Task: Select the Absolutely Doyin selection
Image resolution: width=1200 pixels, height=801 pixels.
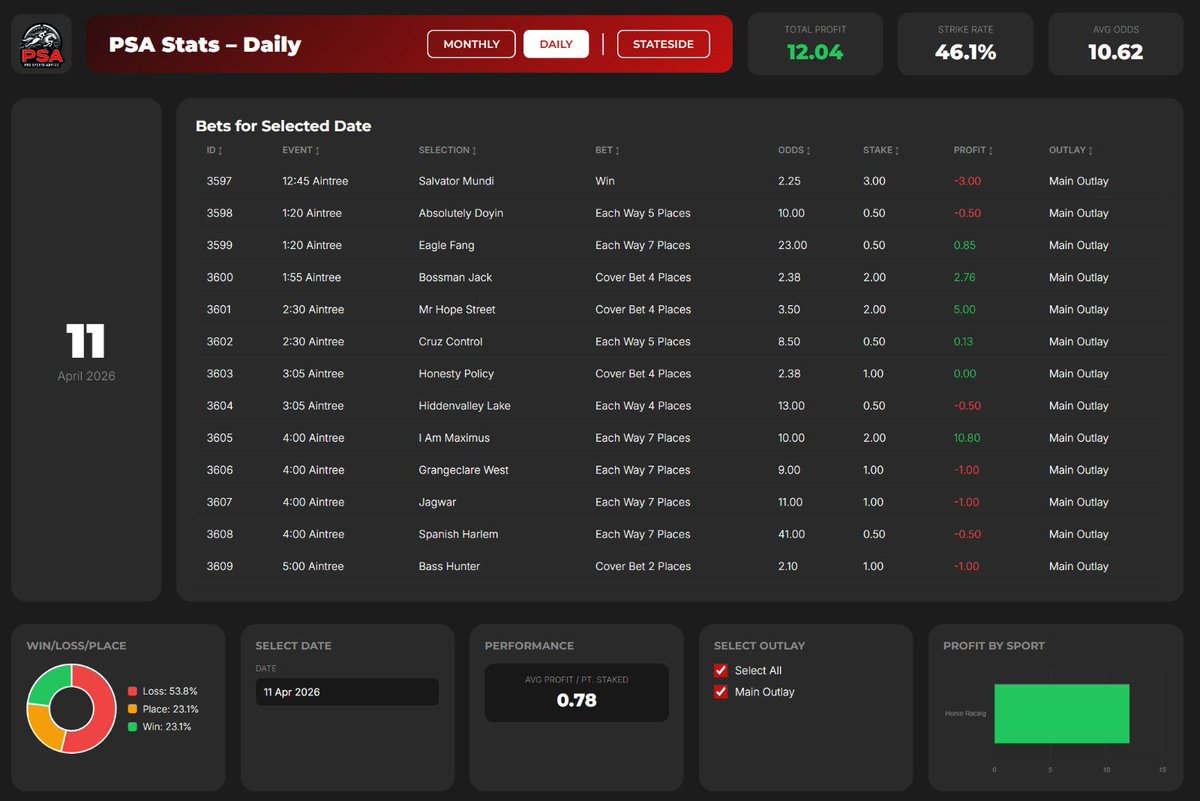Action: click(x=461, y=213)
